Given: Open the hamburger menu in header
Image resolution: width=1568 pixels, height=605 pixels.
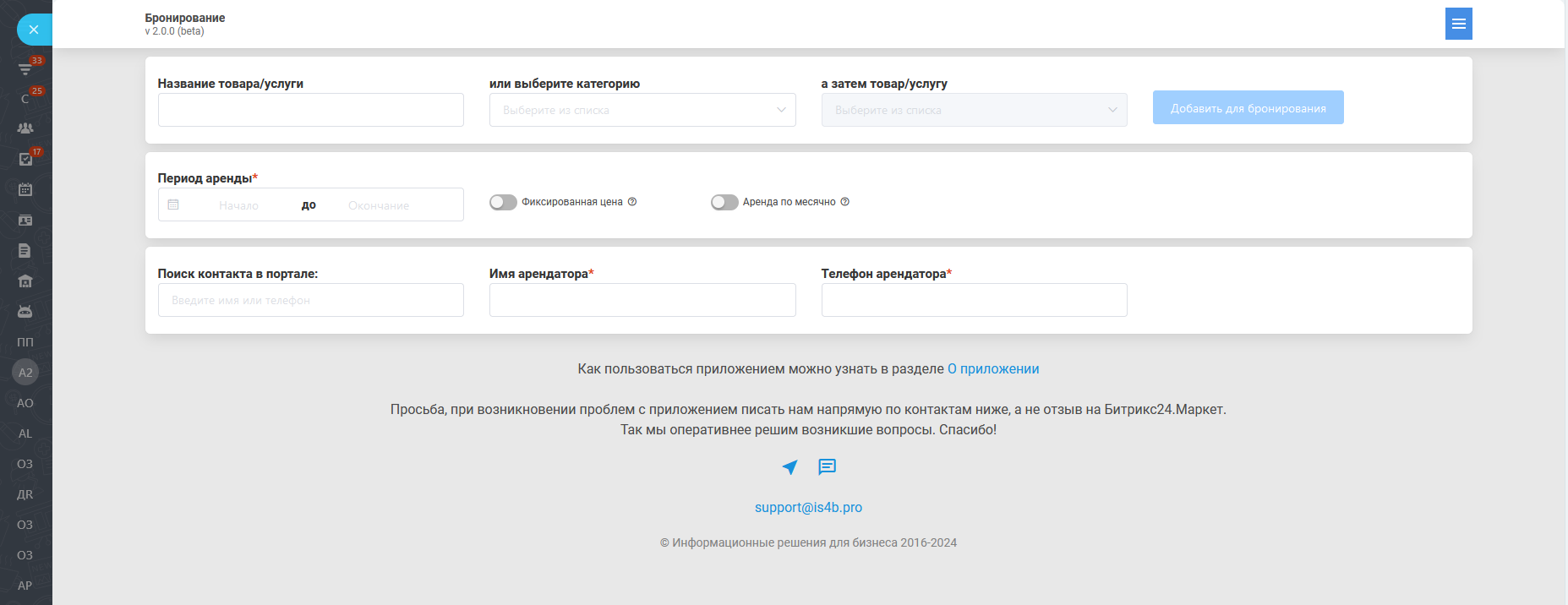Looking at the screenshot, I should point(1458,24).
